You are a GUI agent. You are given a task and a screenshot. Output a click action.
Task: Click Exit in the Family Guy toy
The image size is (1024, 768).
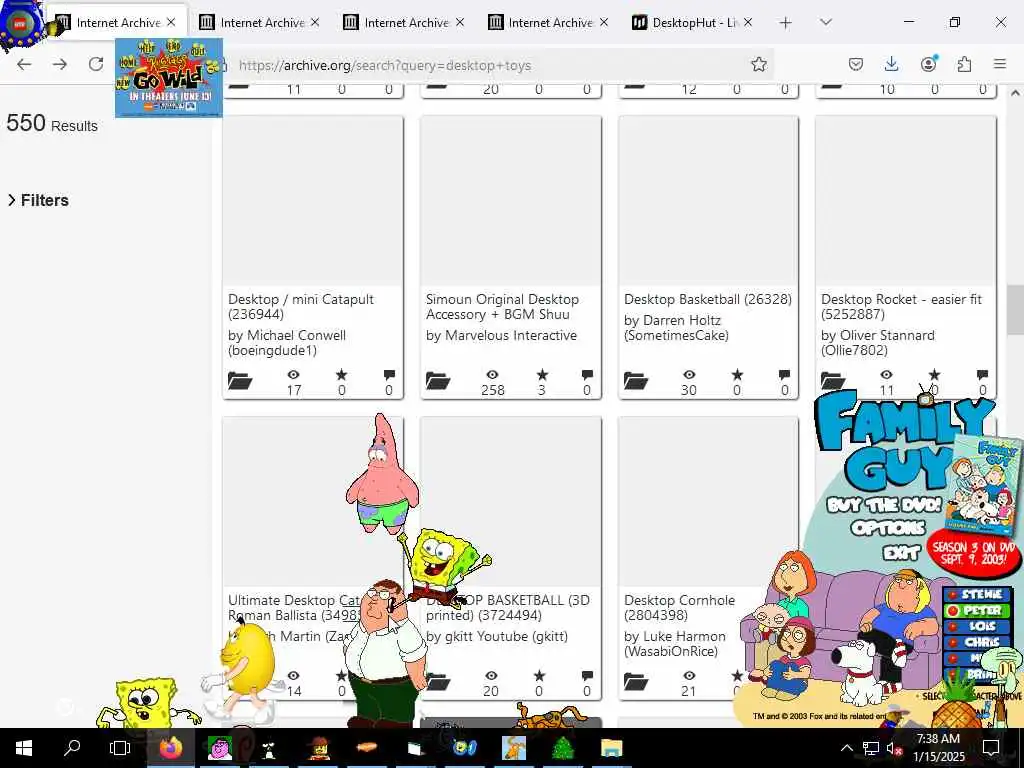[x=901, y=553]
